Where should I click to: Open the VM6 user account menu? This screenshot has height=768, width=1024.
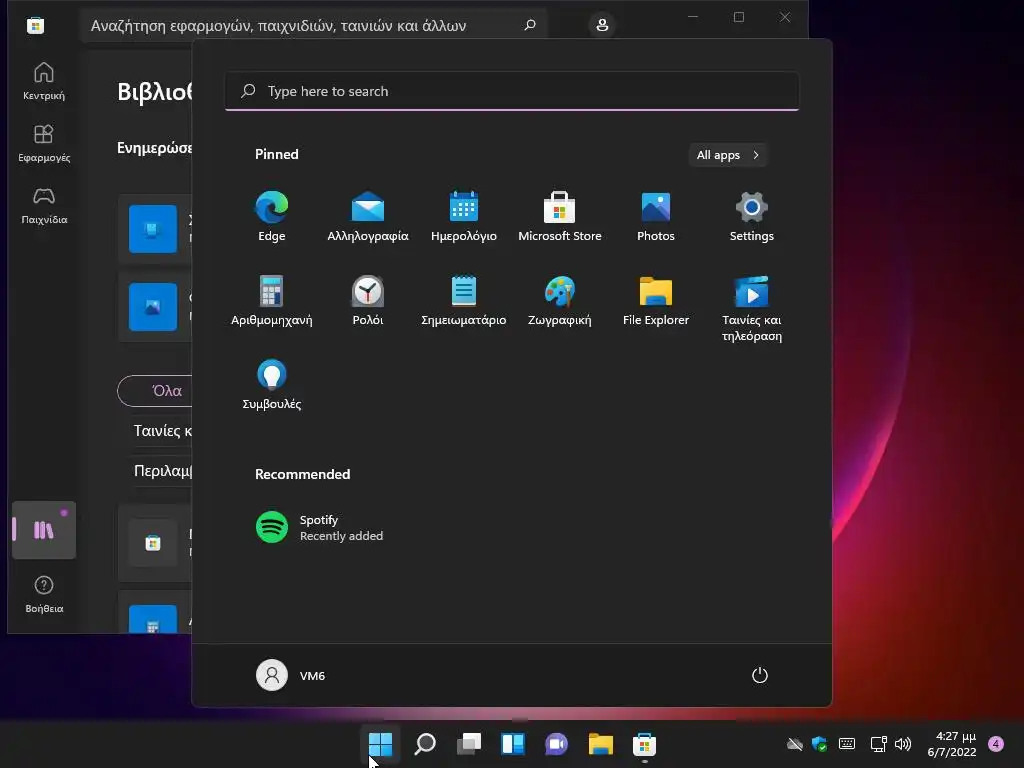click(291, 675)
